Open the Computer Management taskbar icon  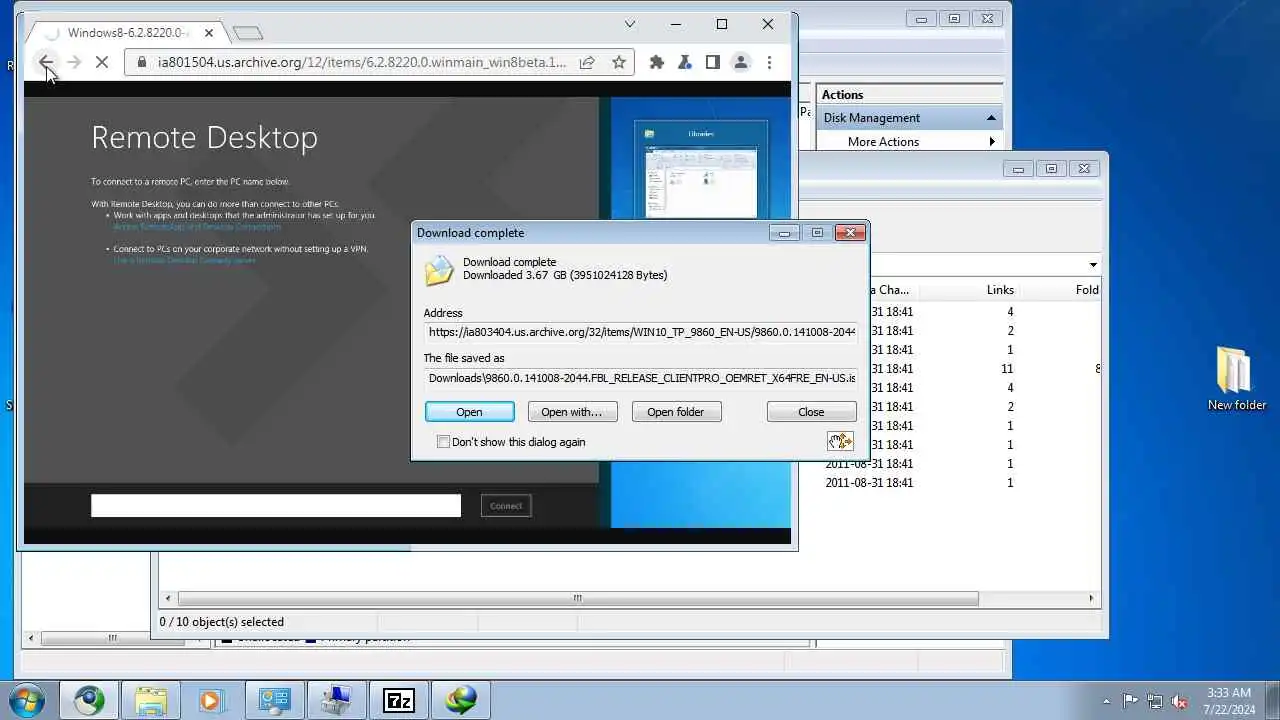click(x=274, y=700)
